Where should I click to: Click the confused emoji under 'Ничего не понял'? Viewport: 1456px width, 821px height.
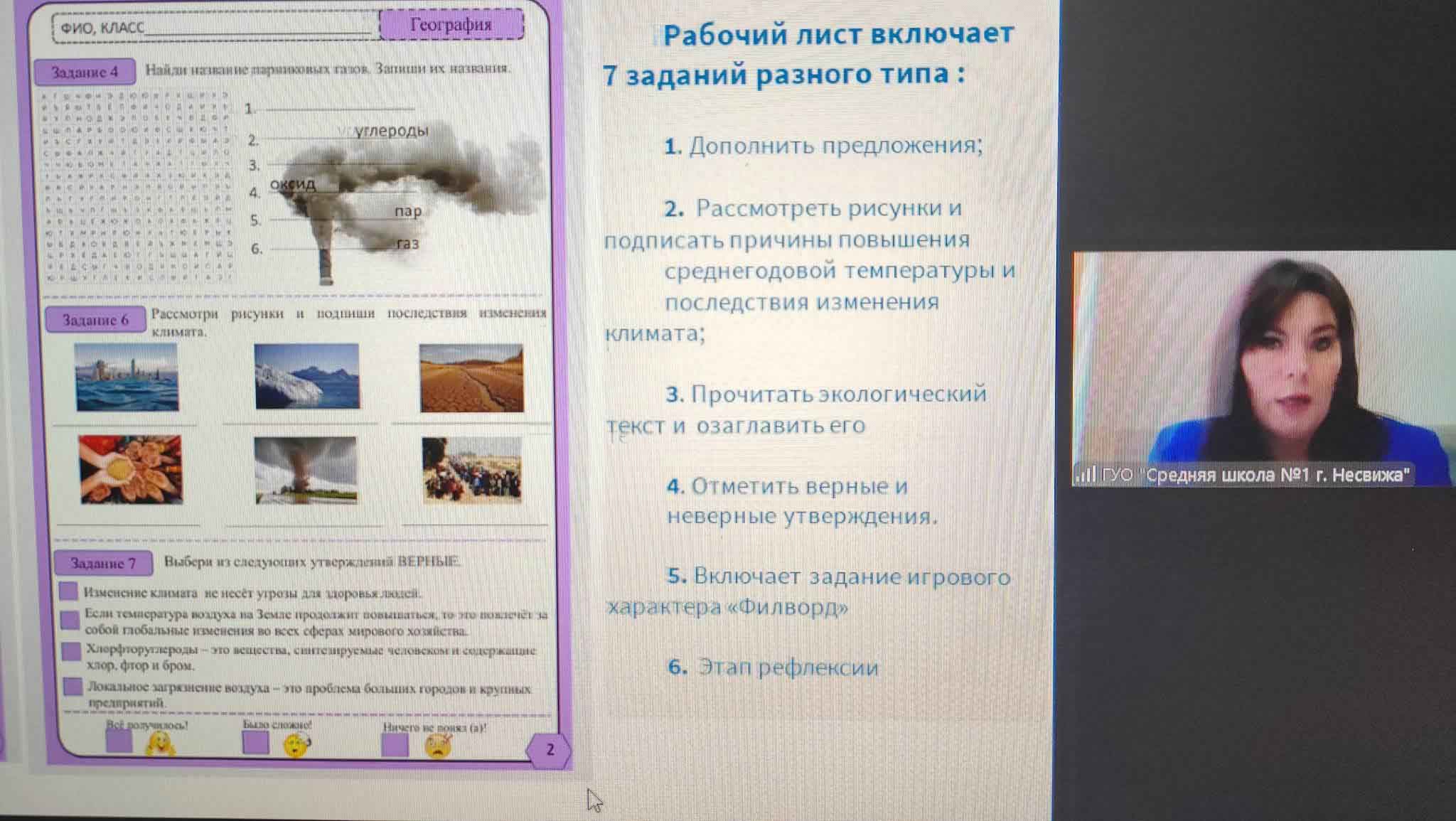(x=437, y=746)
